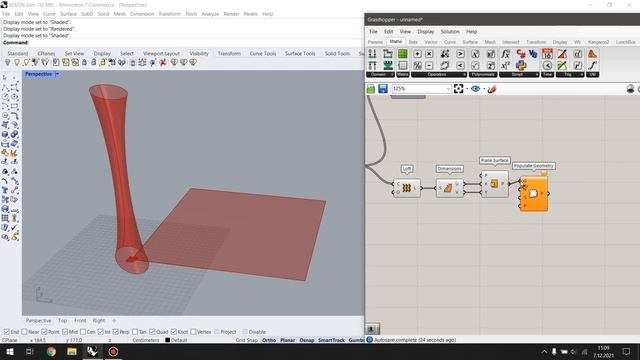Click the Larger Than component icon
Image resolution: width=640 pixels, height=360 pixels.
click(460, 53)
